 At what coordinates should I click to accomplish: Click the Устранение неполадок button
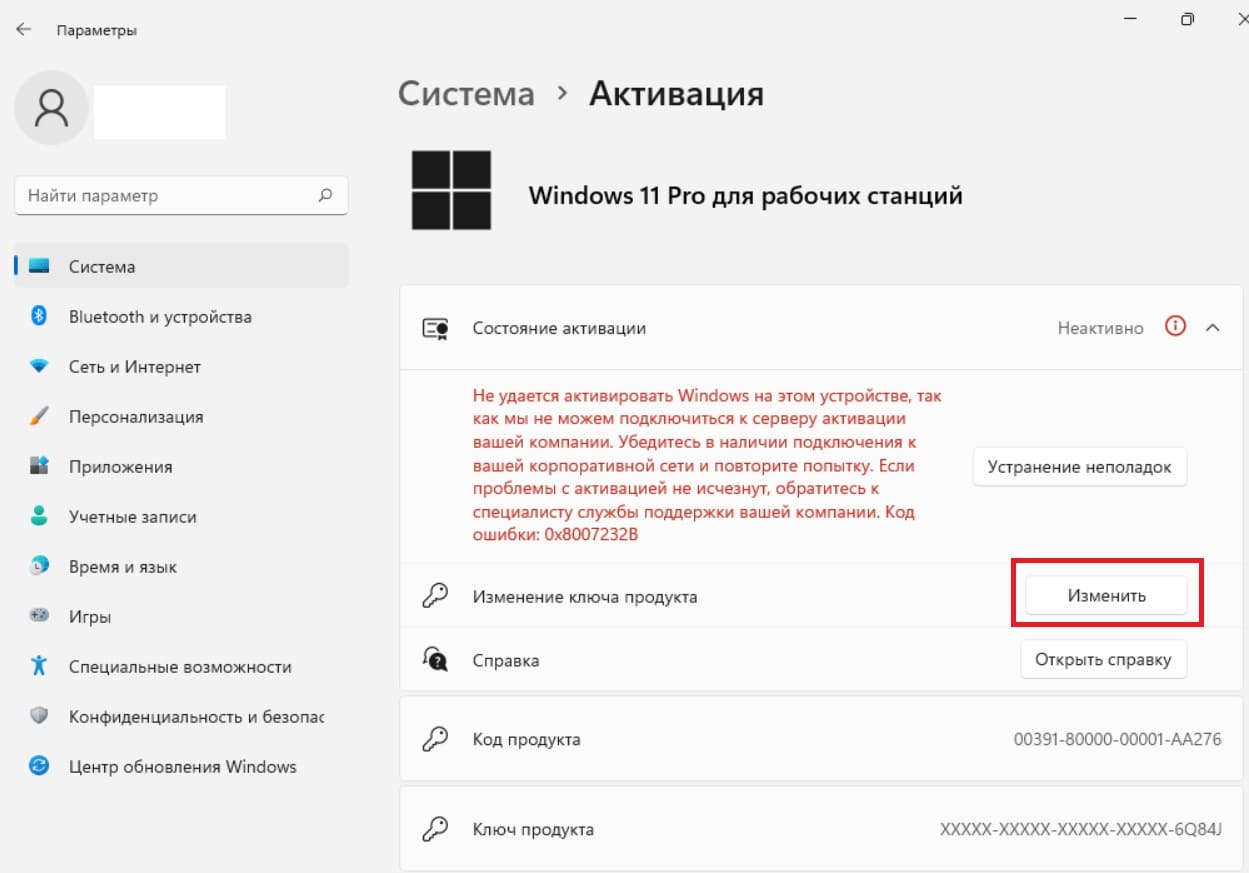click(1080, 467)
